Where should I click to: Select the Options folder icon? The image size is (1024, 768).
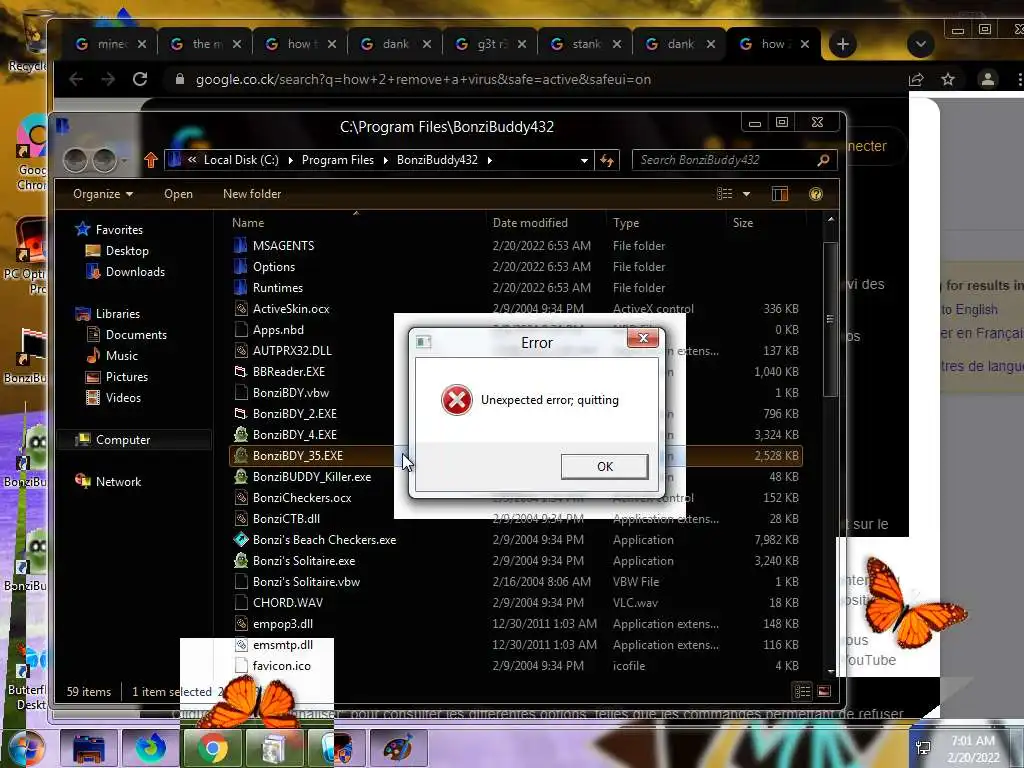[x=240, y=266]
